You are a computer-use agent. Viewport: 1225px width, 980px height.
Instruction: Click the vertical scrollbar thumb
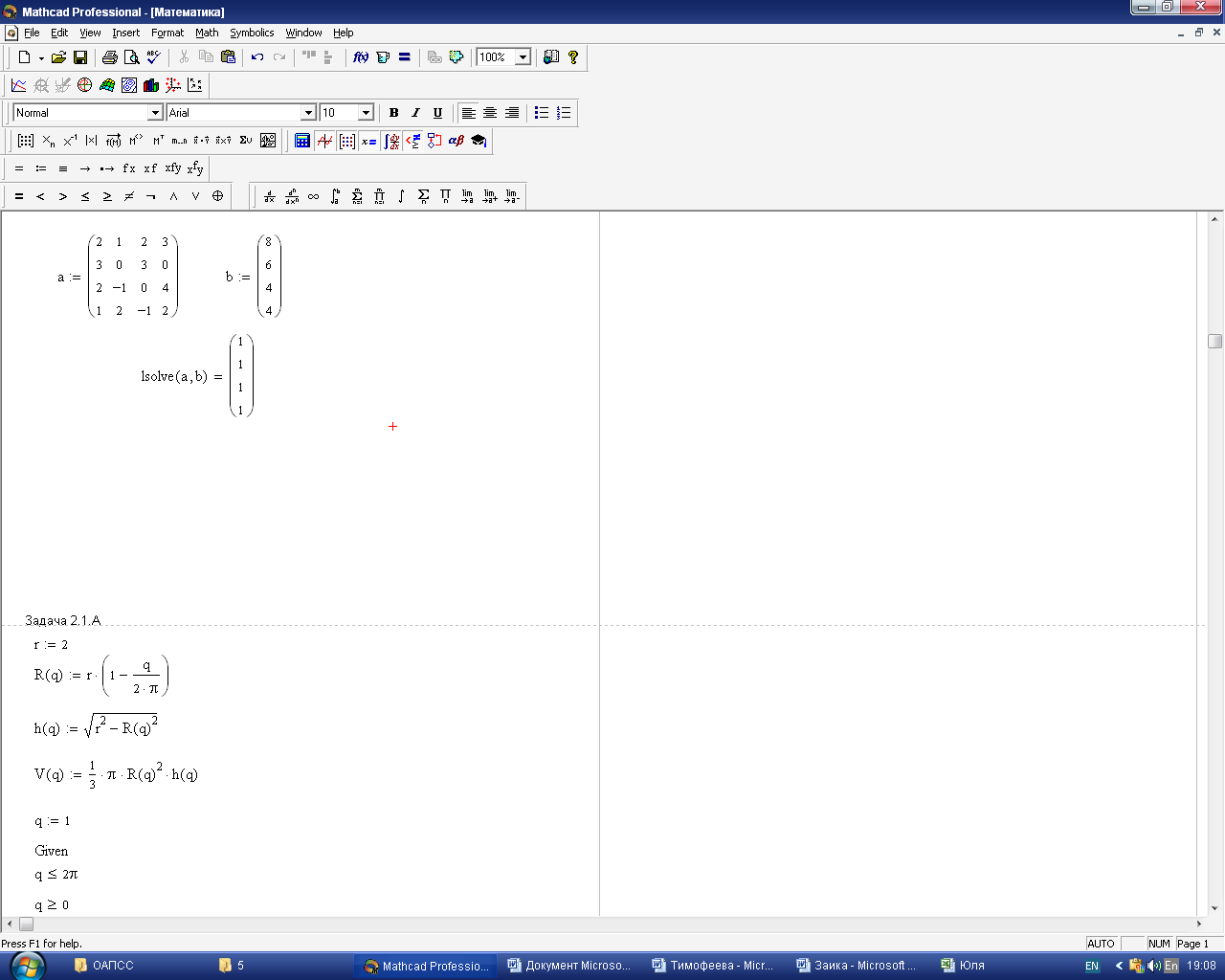[x=1214, y=341]
